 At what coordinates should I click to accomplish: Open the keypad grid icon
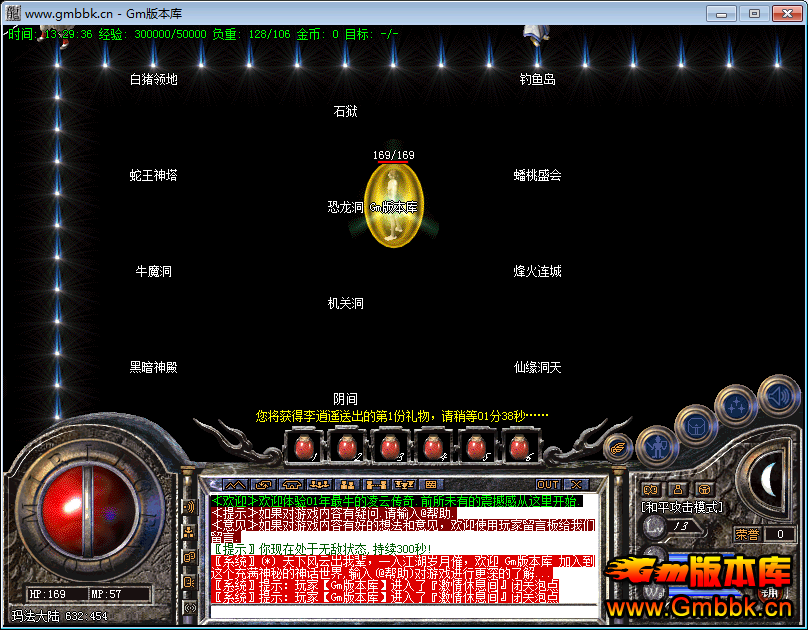(x=431, y=485)
